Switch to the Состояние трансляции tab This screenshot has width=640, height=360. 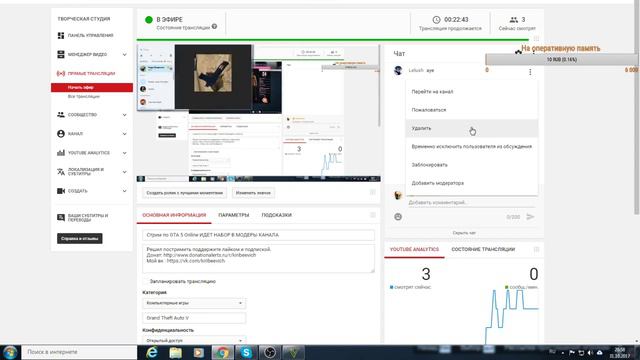483,249
